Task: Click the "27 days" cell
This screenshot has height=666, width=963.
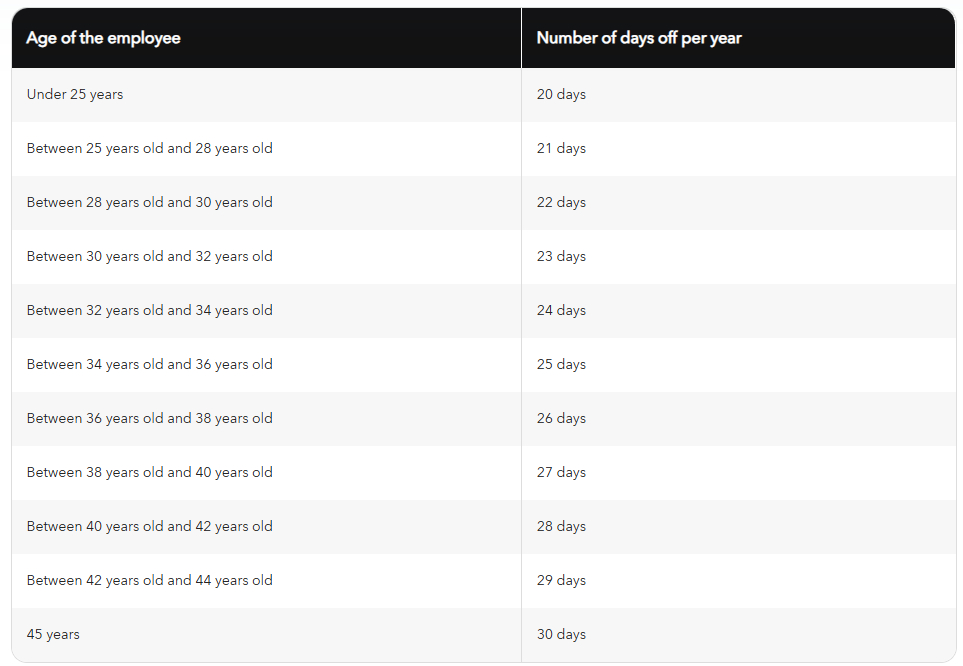Action: 561,472
